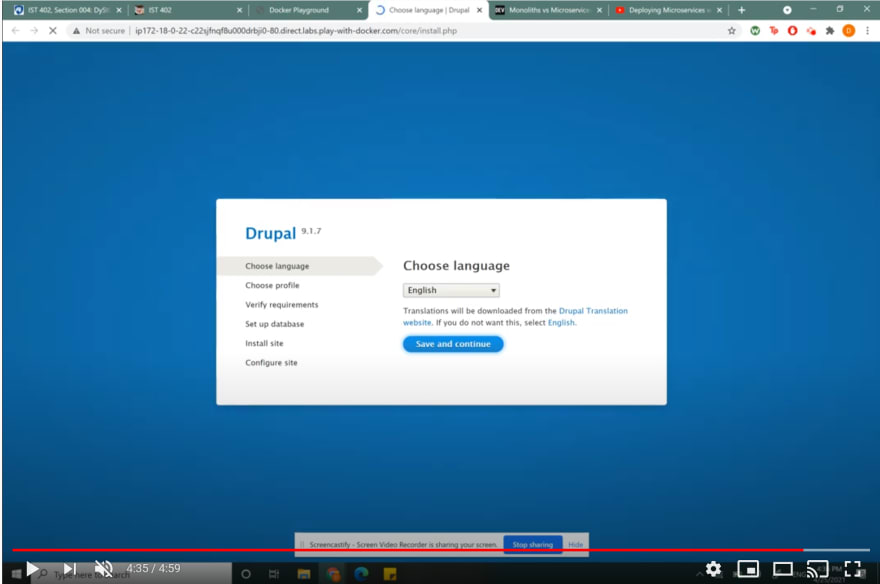Viewport: 880px width, 584px height.
Task: Open Microsoft Edge from the taskbar
Action: point(361,574)
